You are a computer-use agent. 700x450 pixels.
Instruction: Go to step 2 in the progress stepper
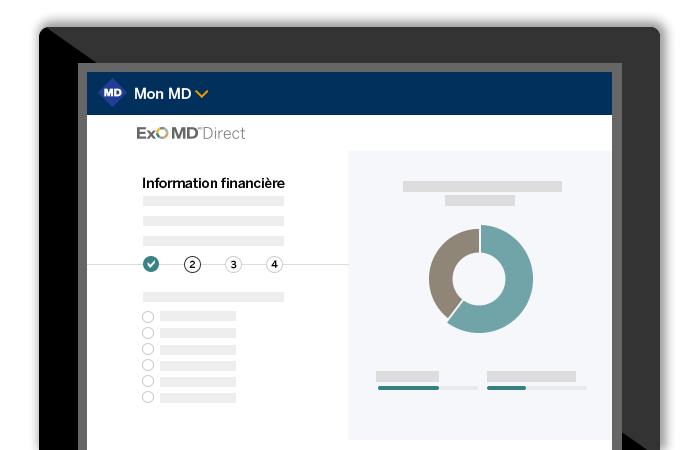pos(192,264)
